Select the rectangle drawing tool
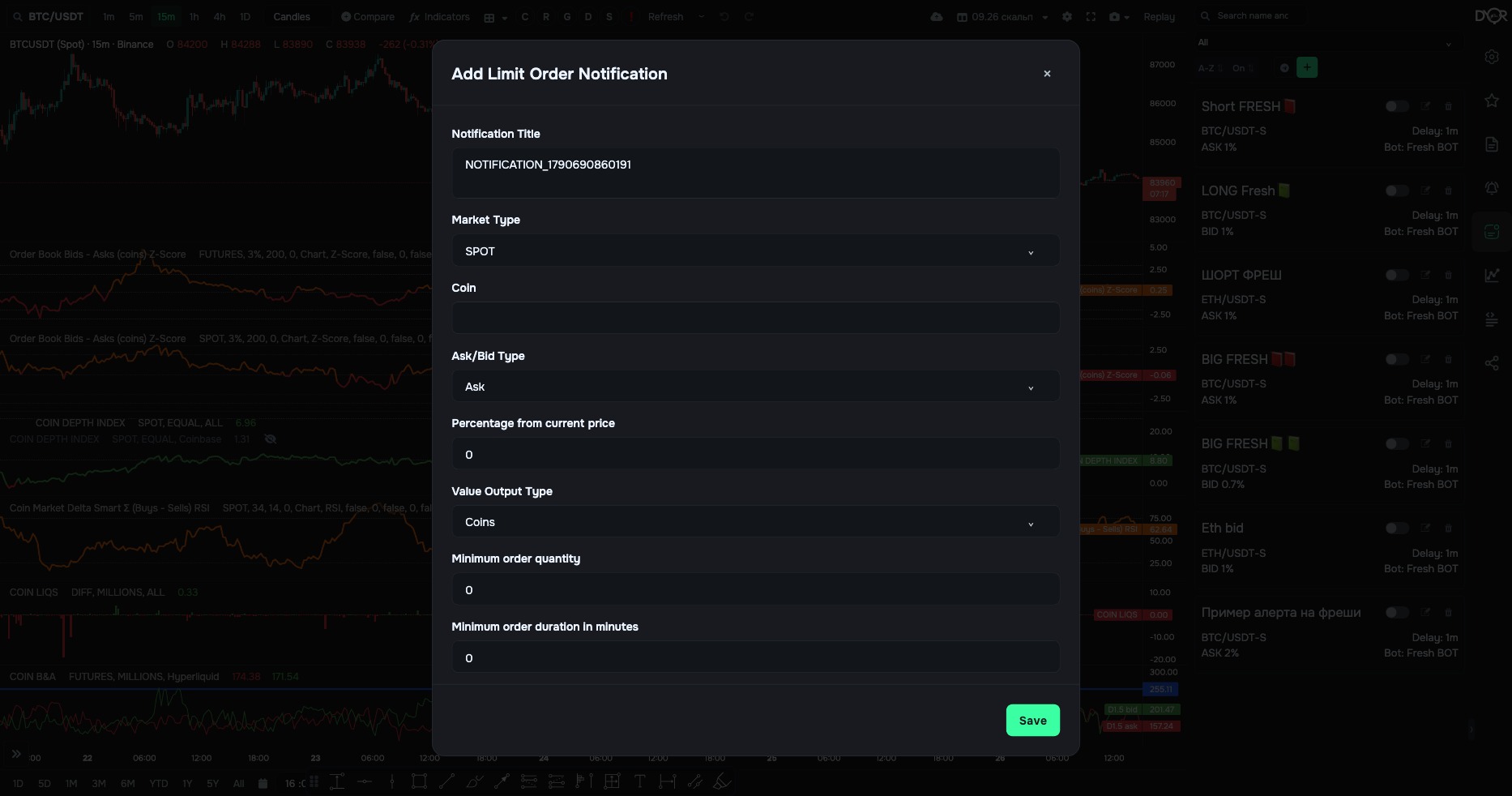Image resolution: width=1512 pixels, height=796 pixels. click(419, 781)
